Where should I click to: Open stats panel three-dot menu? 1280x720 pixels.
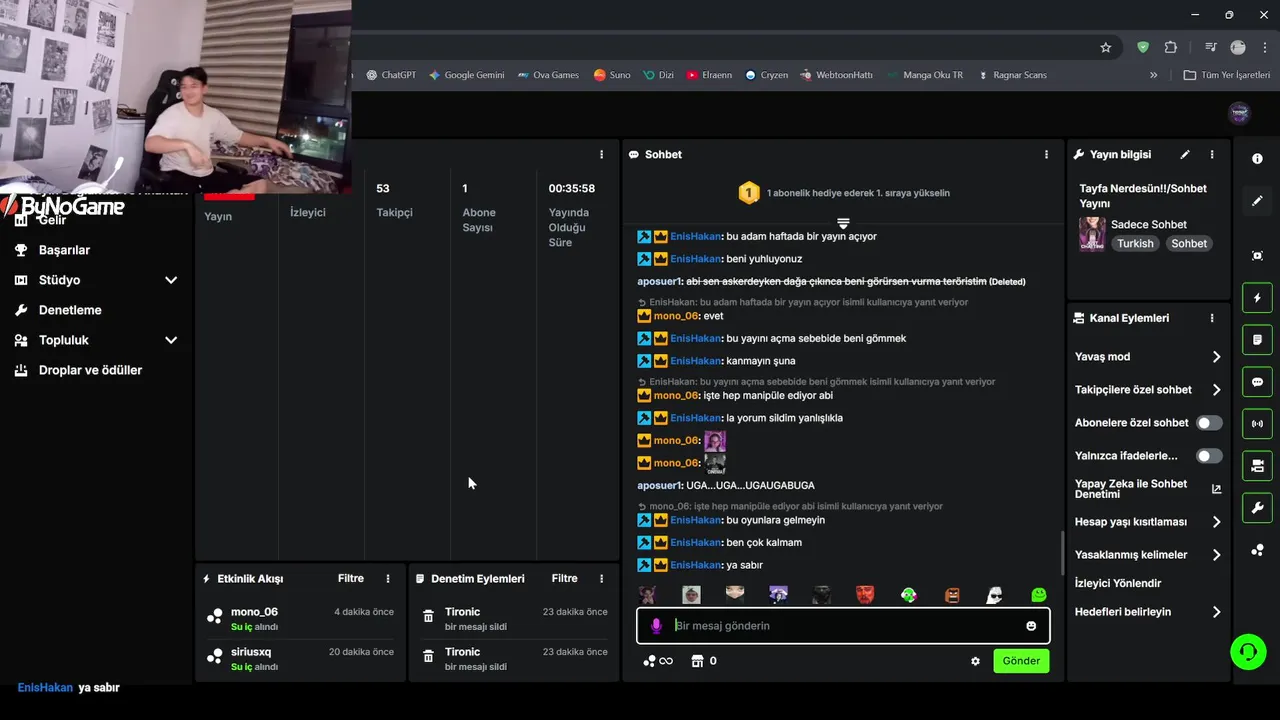tap(602, 155)
